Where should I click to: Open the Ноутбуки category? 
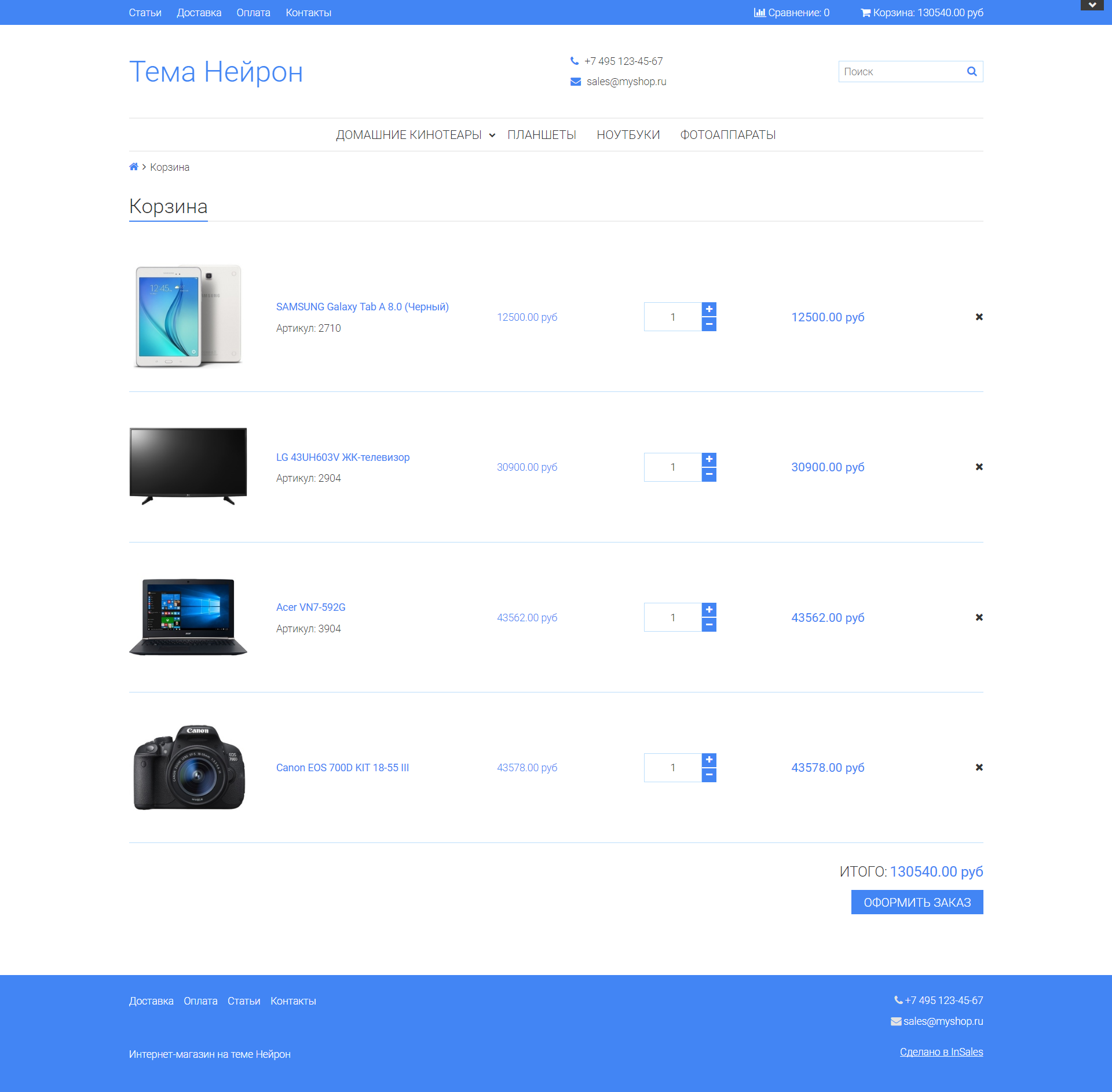628,135
